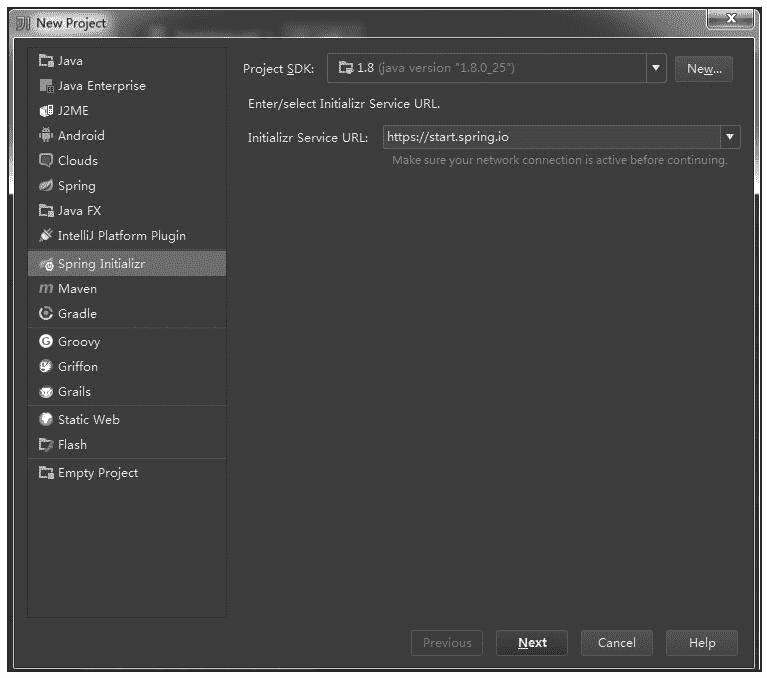This screenshot has height=678, width=767.
Task: Click the J2ME icon in list
Action: tap(45, 111)
